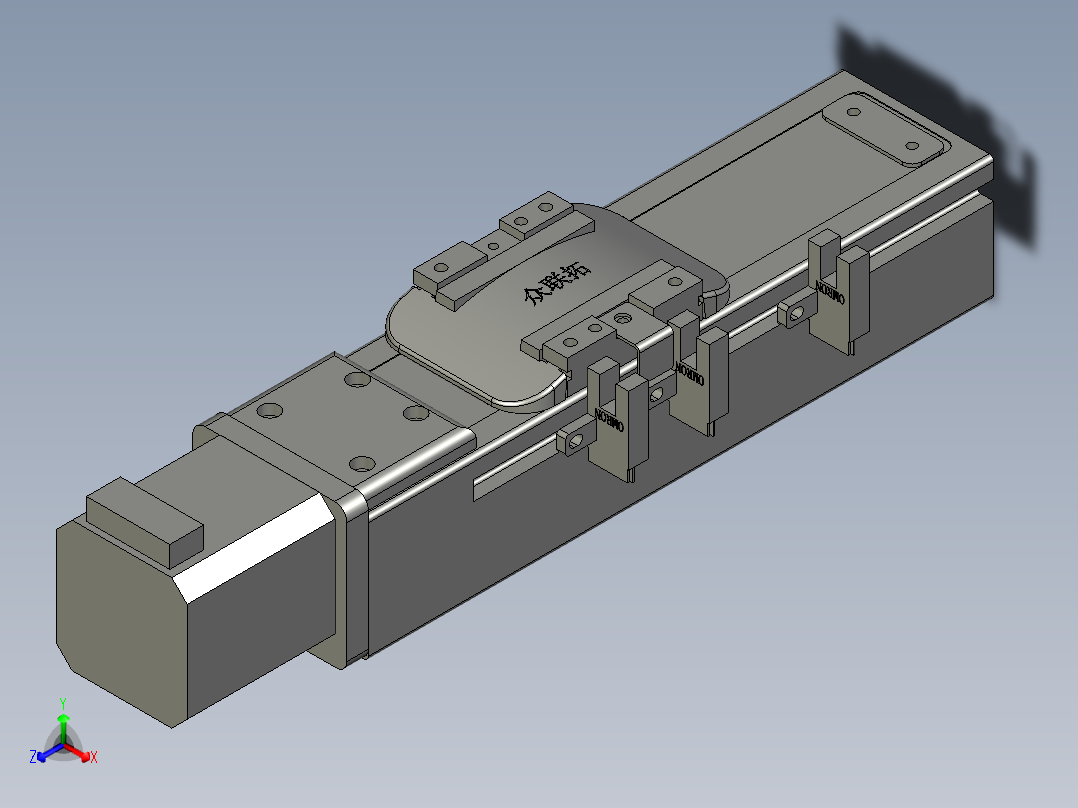1078x808 pixels.
Task: Select the motor's front octagonal end face
Action: tap(122, 622)
